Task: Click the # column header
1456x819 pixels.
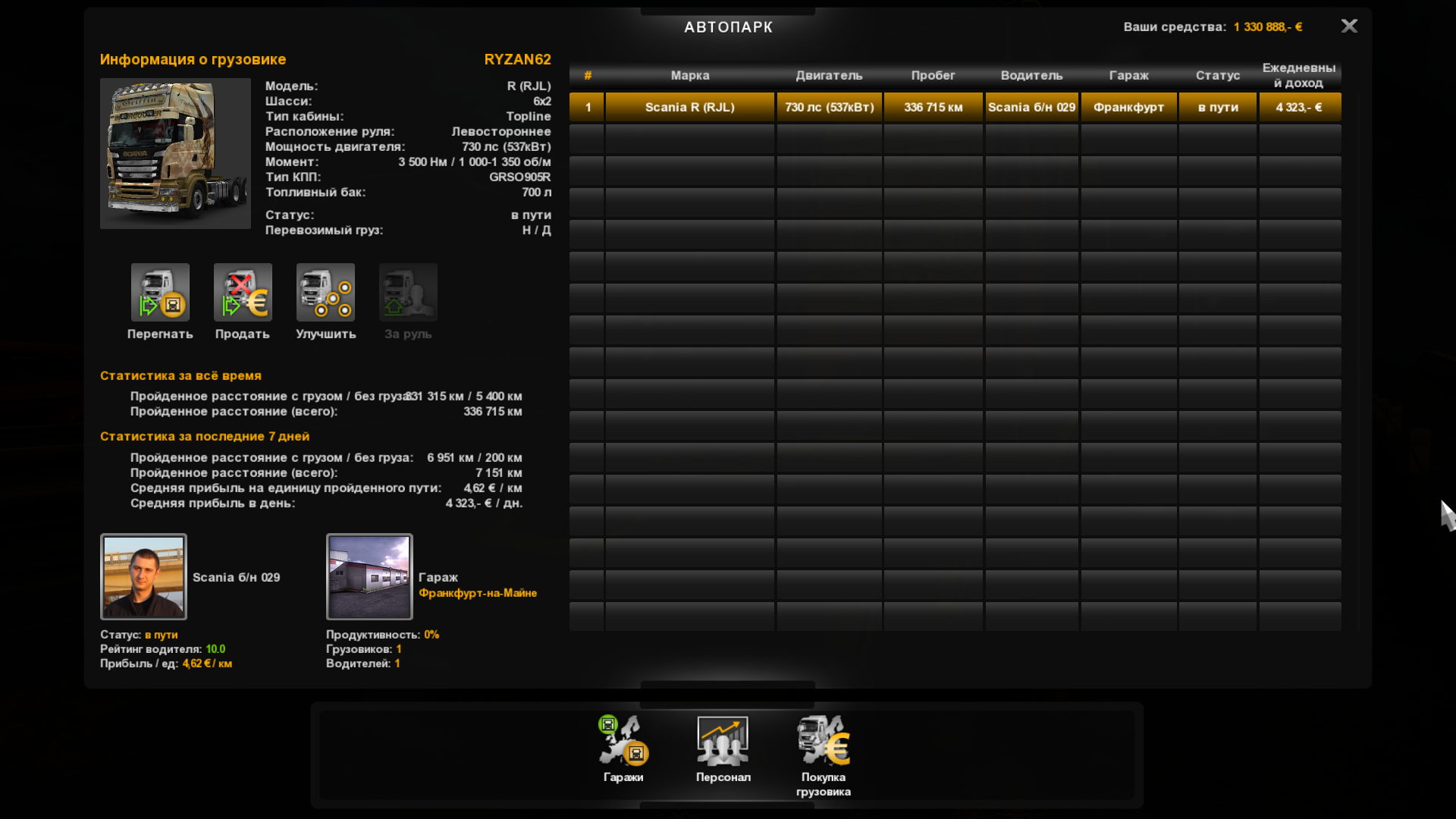Action: click(x=587, y=75)
